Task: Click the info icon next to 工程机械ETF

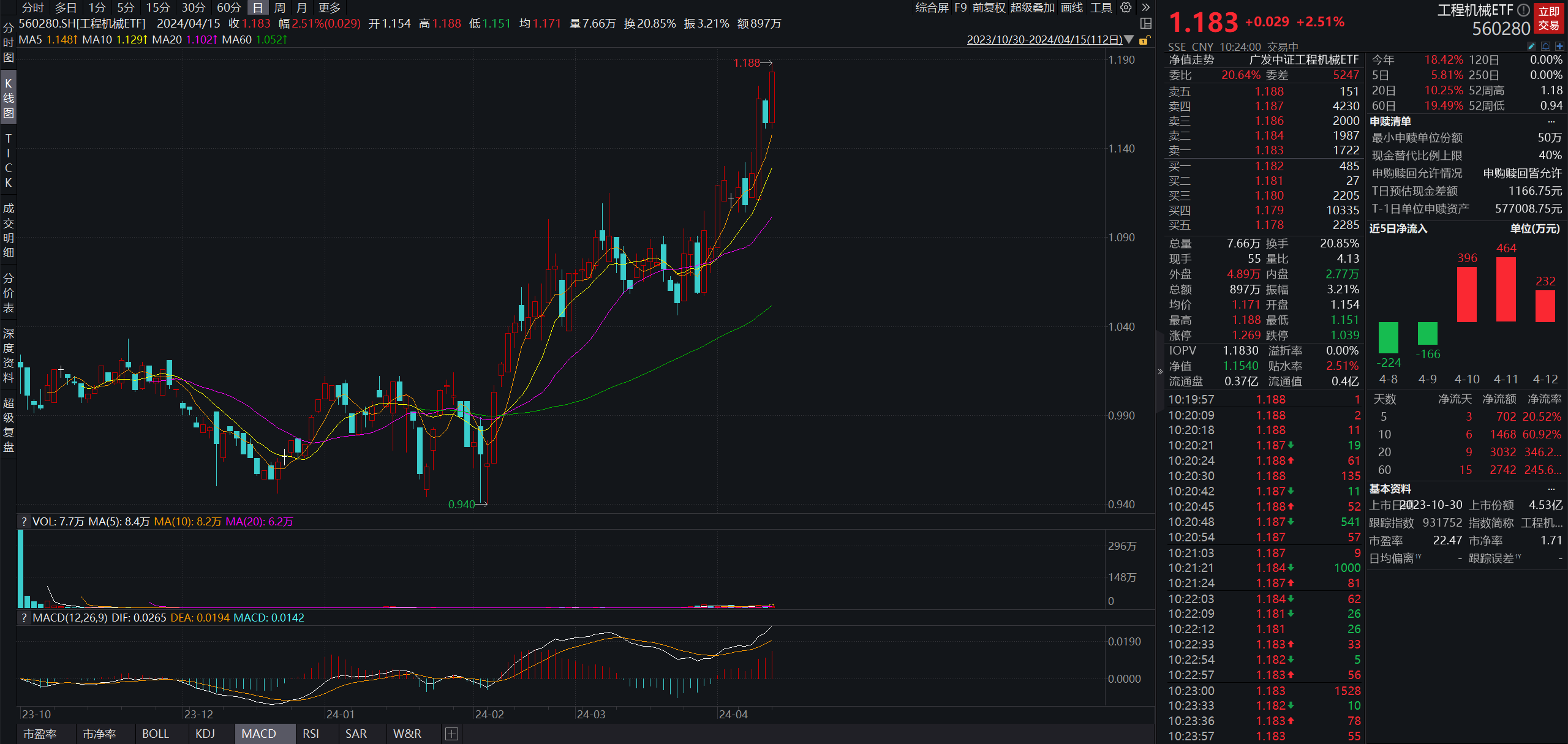Action: click(1523, 10)
